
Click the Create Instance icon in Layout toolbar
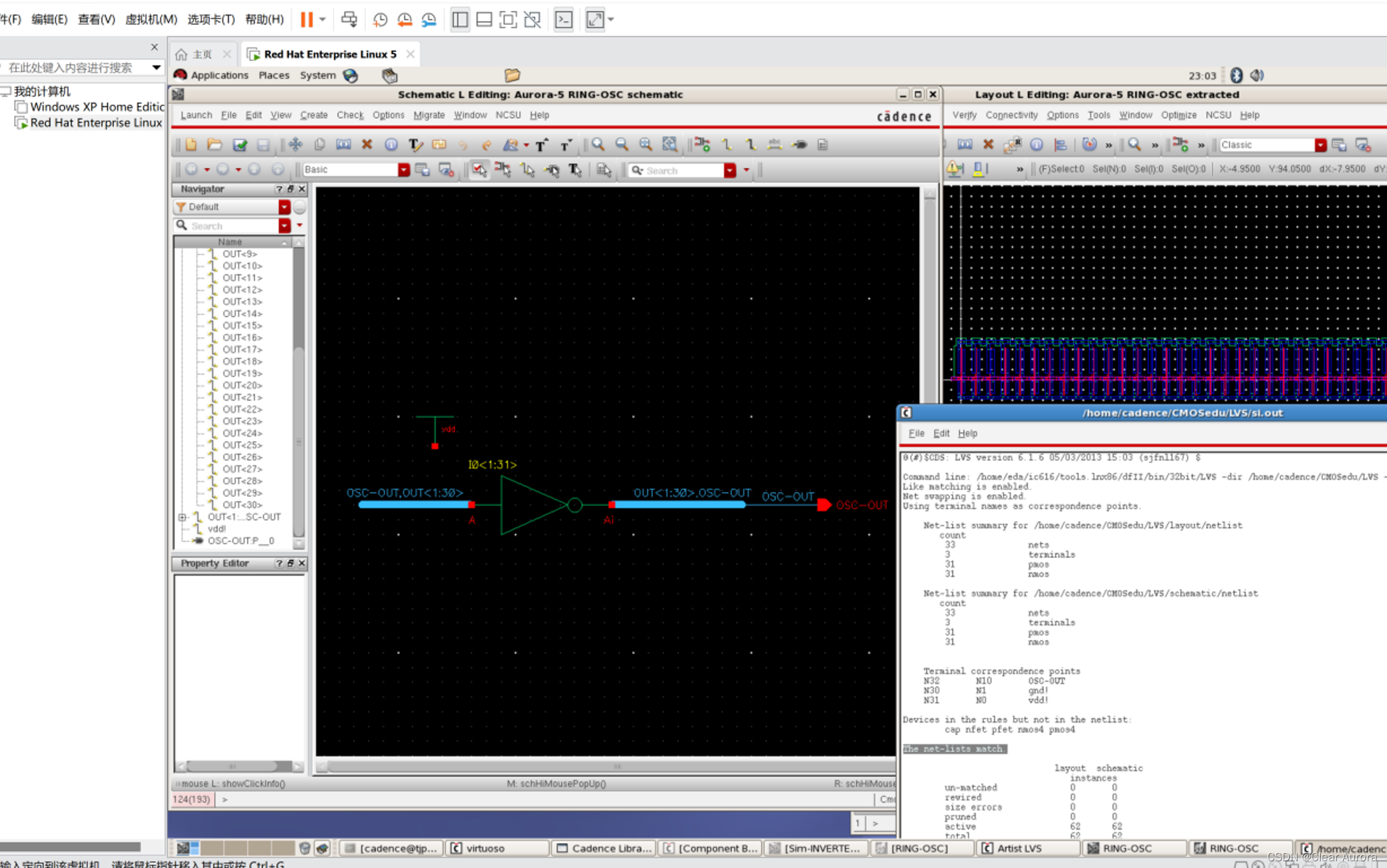pos(1180,144)
